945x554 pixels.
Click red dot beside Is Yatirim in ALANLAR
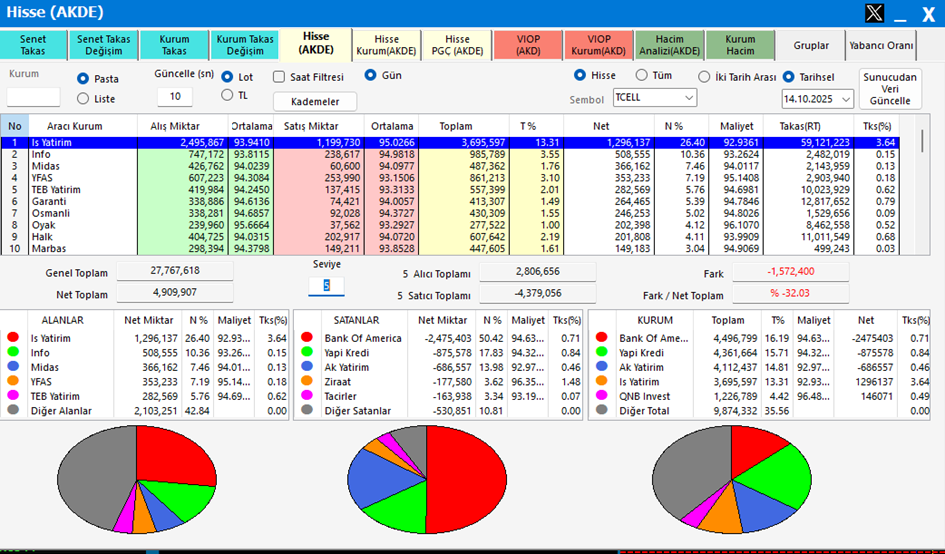point(13,338)
